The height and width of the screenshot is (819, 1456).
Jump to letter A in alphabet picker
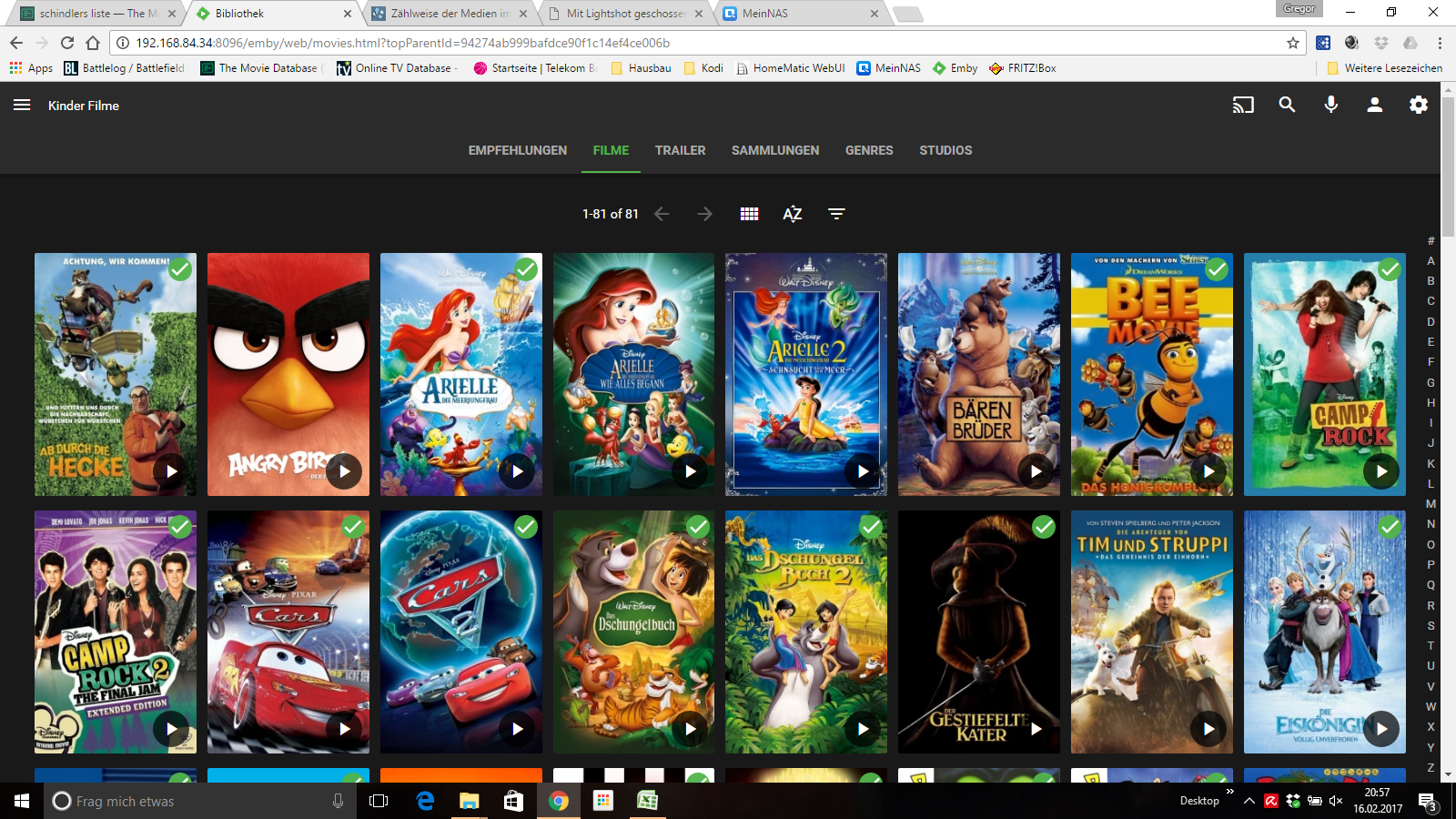point(1431,261)
